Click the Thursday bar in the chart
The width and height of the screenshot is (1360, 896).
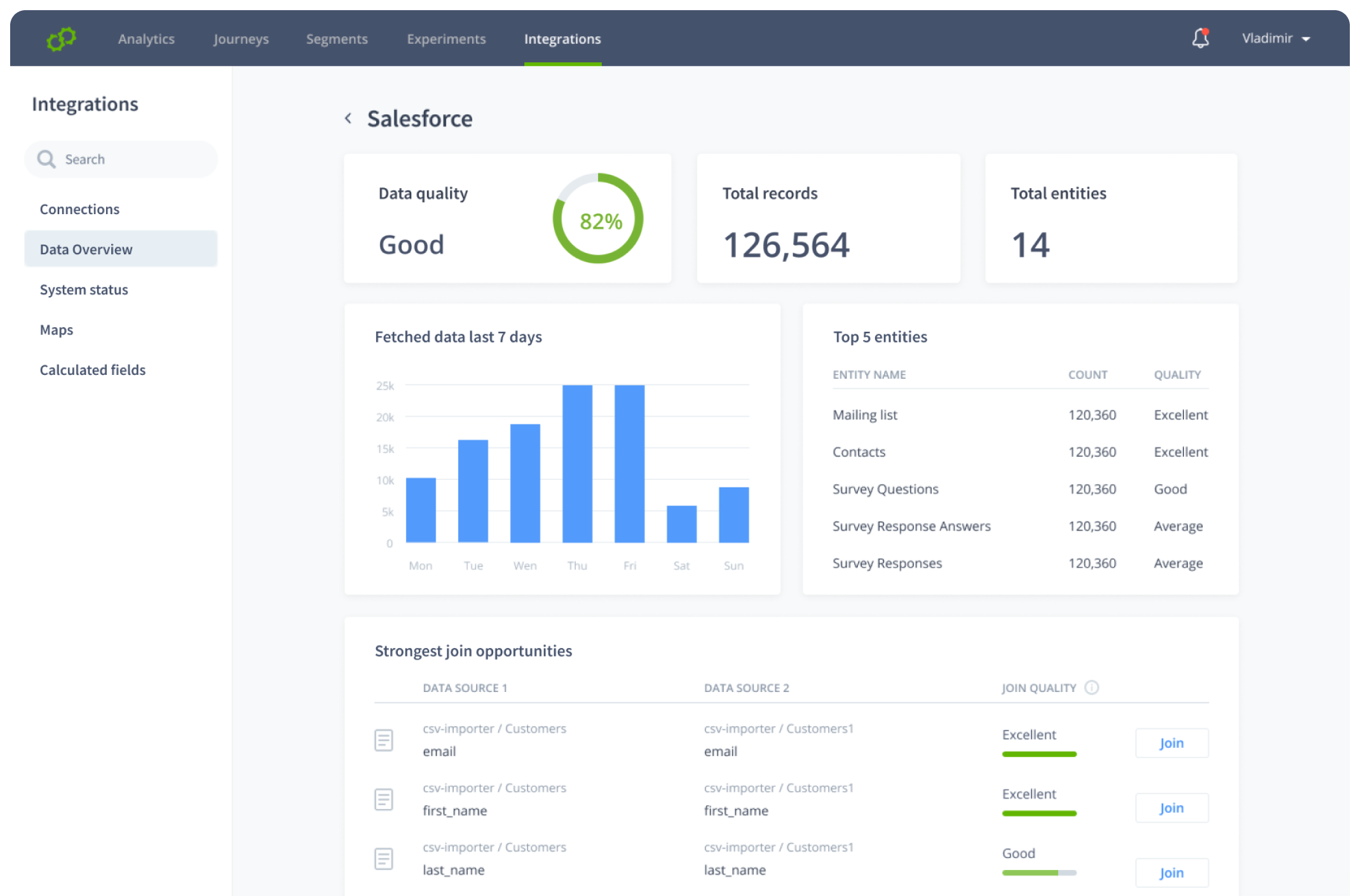577,463
